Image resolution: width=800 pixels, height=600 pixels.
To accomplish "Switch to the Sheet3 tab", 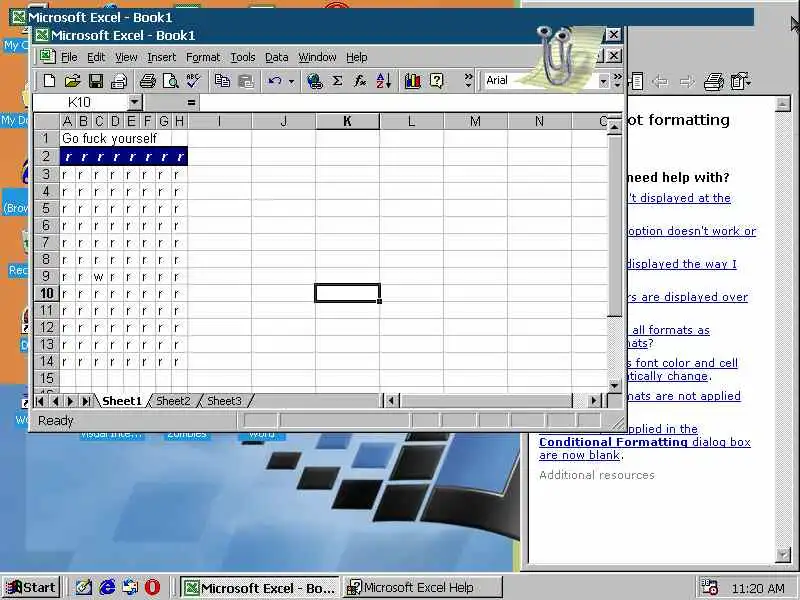I will point(224,401).
